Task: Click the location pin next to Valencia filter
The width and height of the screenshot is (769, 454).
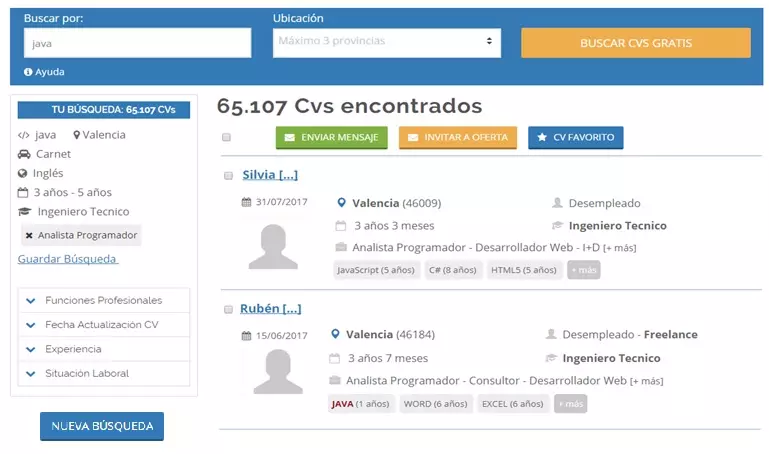Action: (x=77, y=135)
